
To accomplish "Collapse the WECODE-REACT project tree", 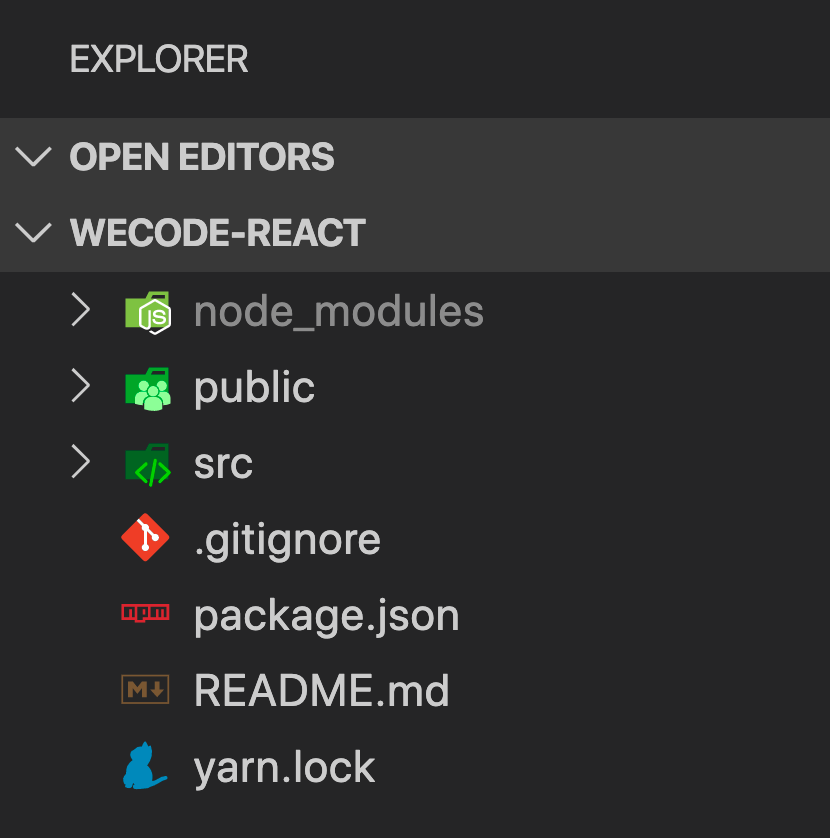I will pos(33,232).
